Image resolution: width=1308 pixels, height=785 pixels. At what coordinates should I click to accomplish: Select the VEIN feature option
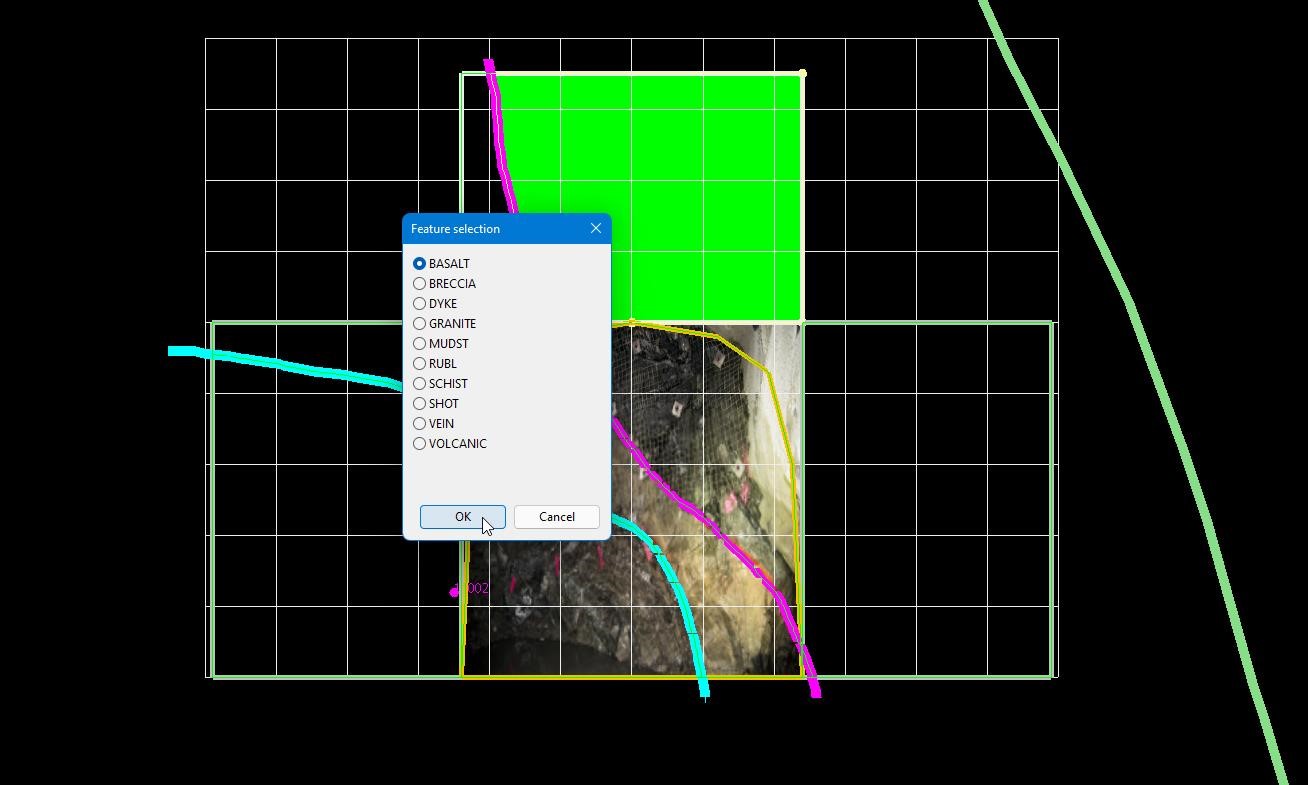coord(420,424)
